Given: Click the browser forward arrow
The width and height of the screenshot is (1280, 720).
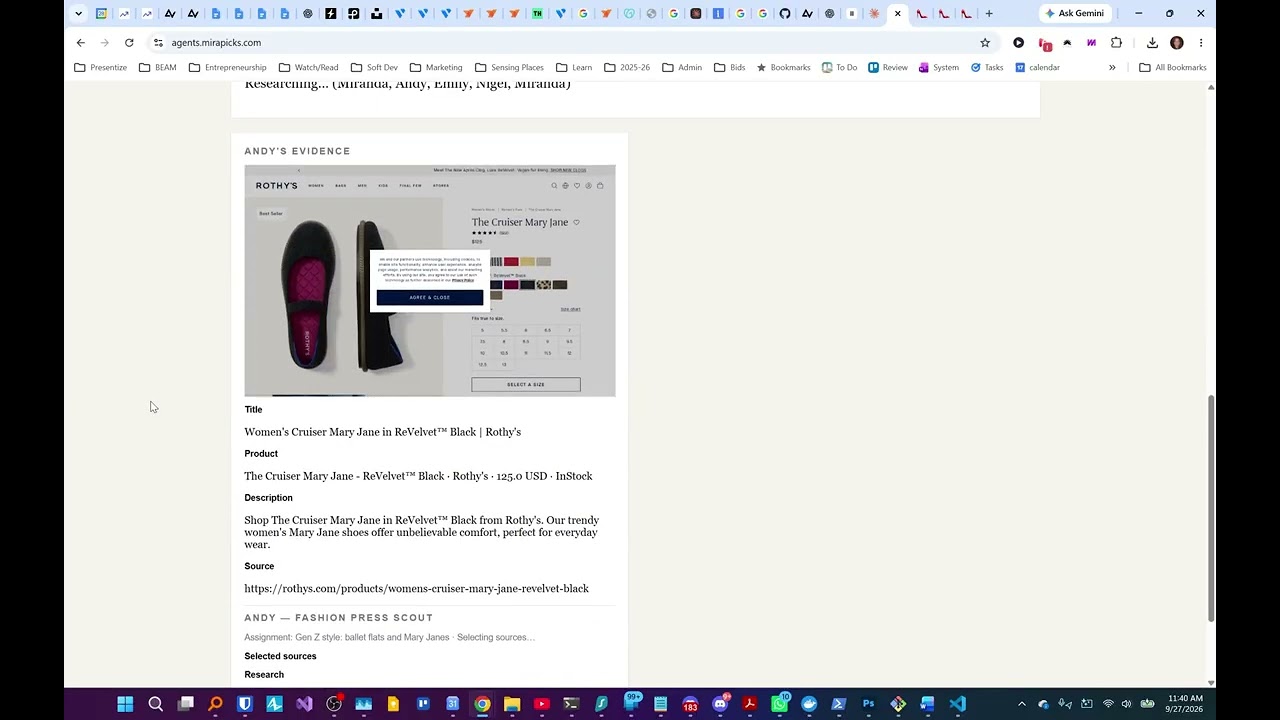Looking at the screenshot, I should [x=105, y=43].
